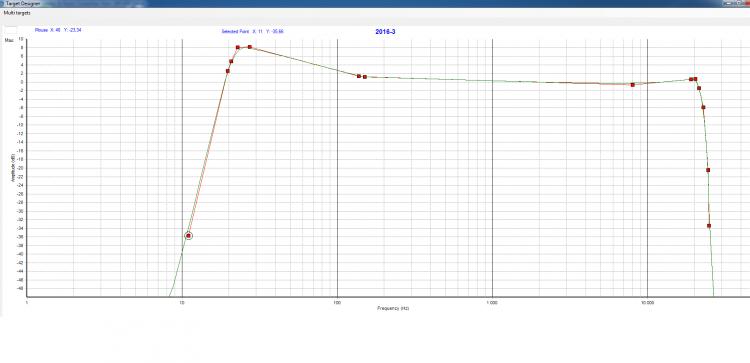The height and width of the screenshot is (363, 750).
Task: Select the circled control point near -36 dB
Action: click(x=188, y=236)
